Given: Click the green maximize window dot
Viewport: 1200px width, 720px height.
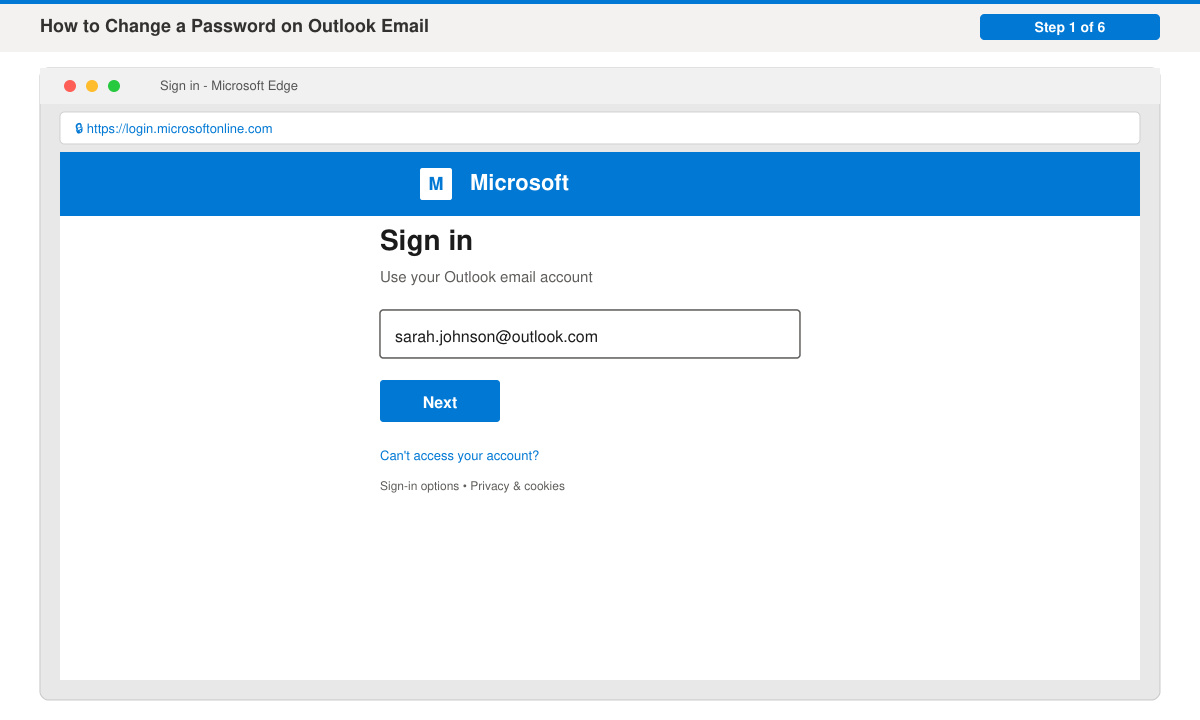Looking at the screenshot, I should point(114,86).
